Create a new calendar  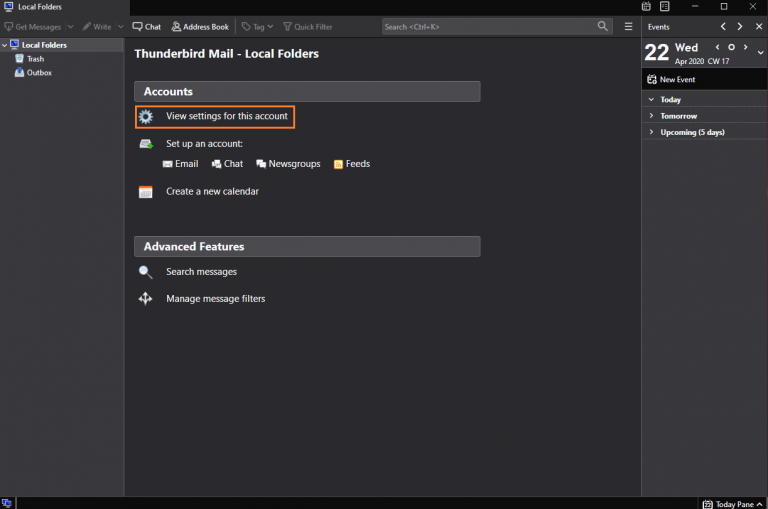pos(212,192)
